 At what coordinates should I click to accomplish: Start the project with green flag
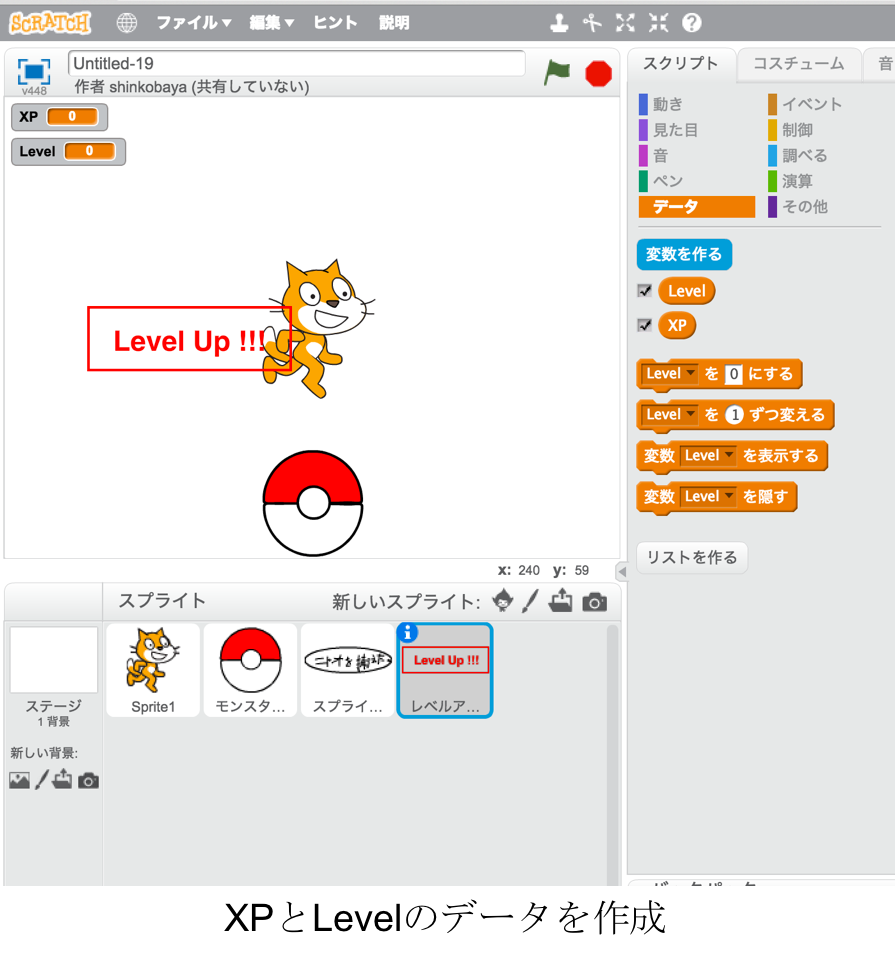click(557, 73)
